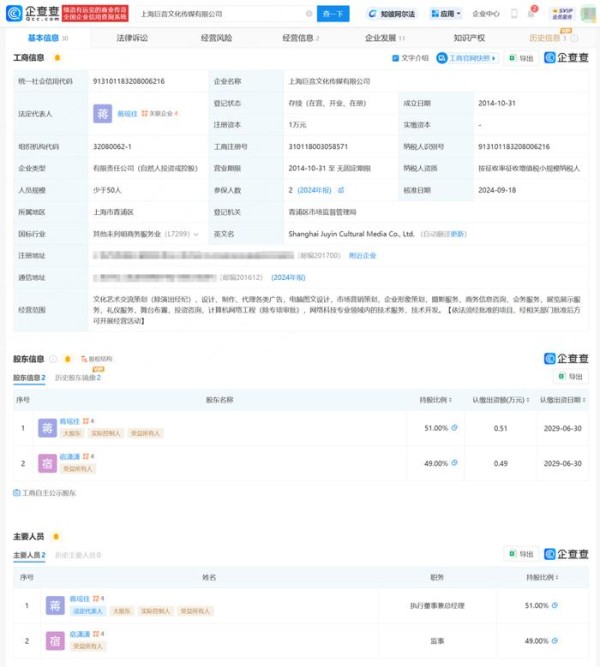
Task: Expand 国标行业 chevron dropdown
Action: pyautogui.click(x=196, y=234)
